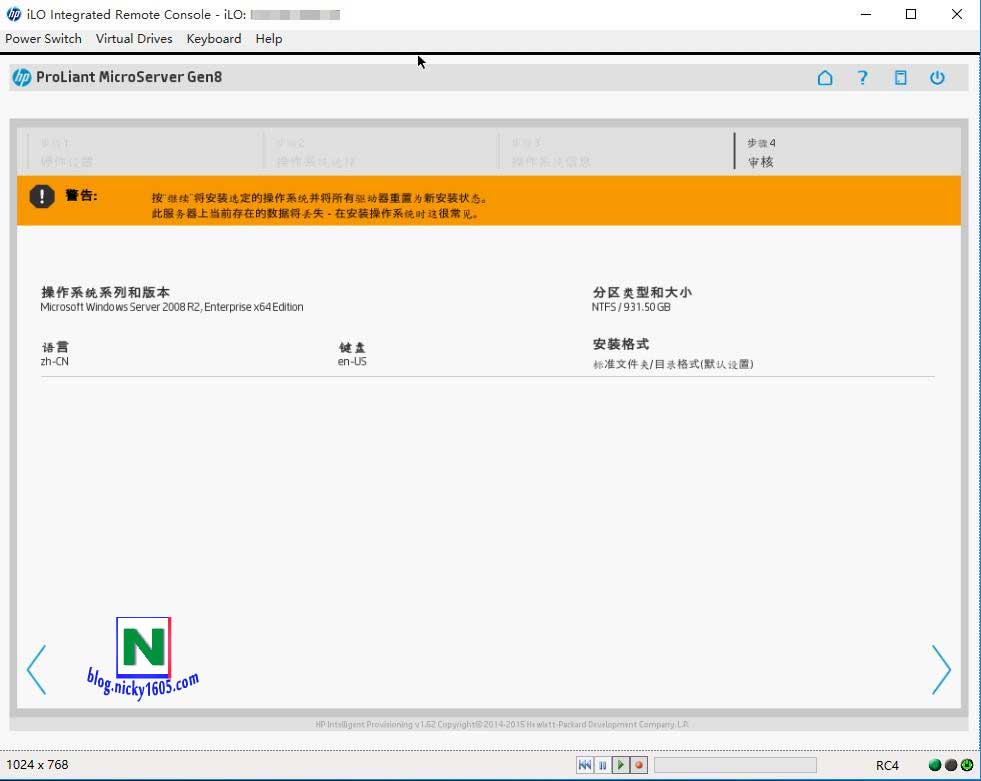
Task: Click the HP Intelligent Provisioning copyright footer
Action: (x=502, y=724)
